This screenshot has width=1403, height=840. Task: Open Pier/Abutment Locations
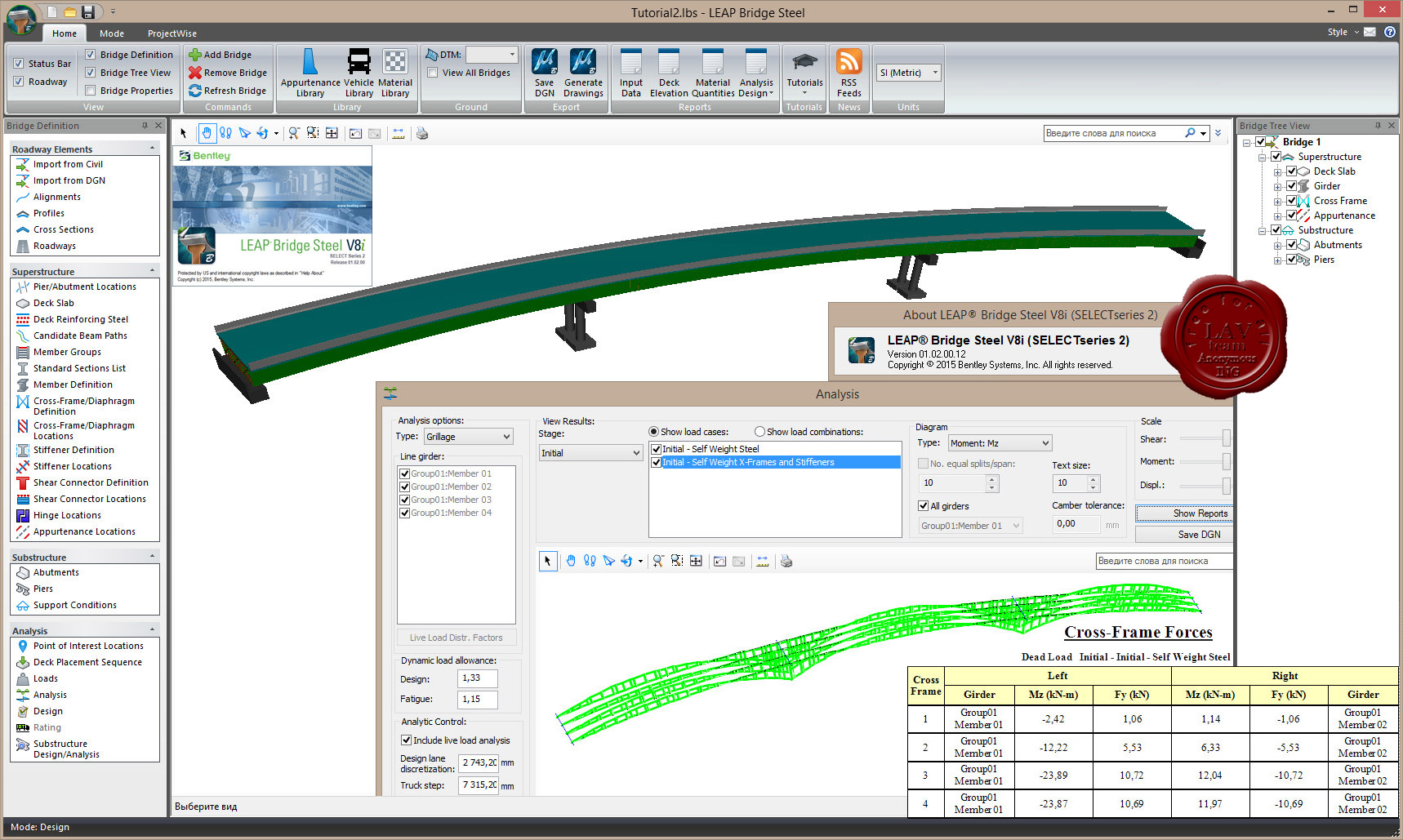tap(84, 287)
